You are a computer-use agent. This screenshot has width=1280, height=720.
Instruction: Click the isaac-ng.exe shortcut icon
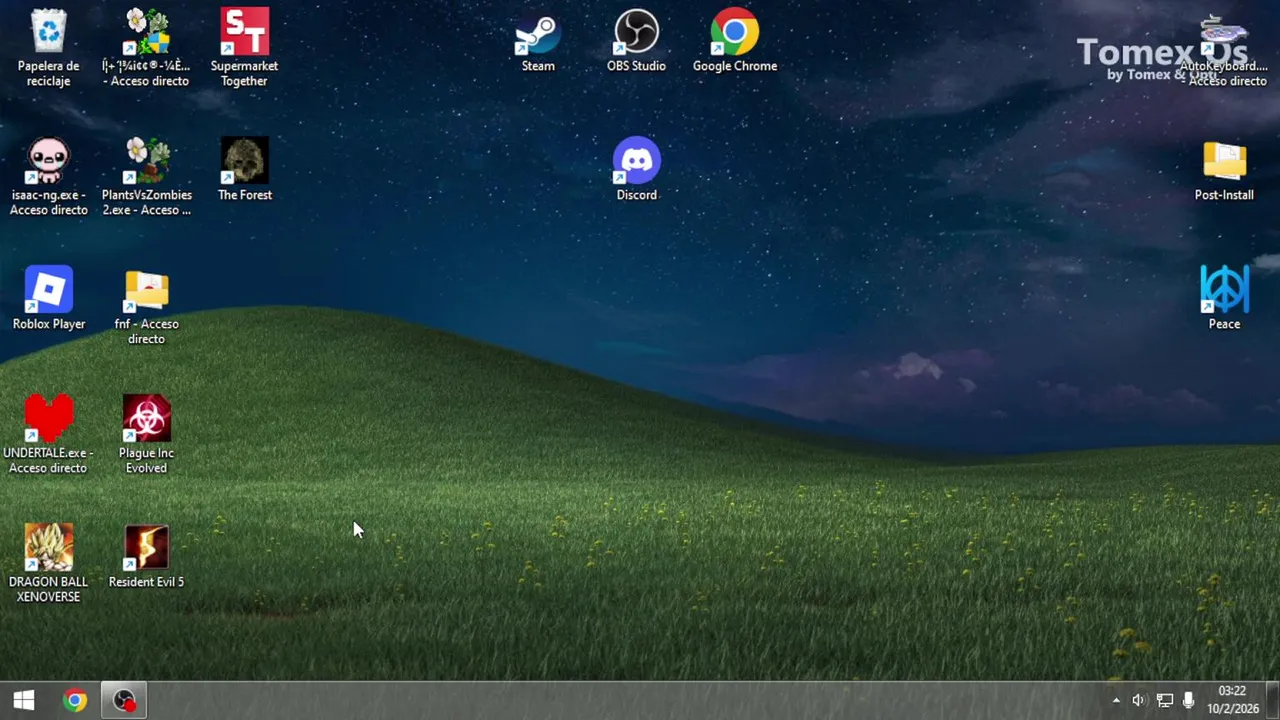[48, 161]
